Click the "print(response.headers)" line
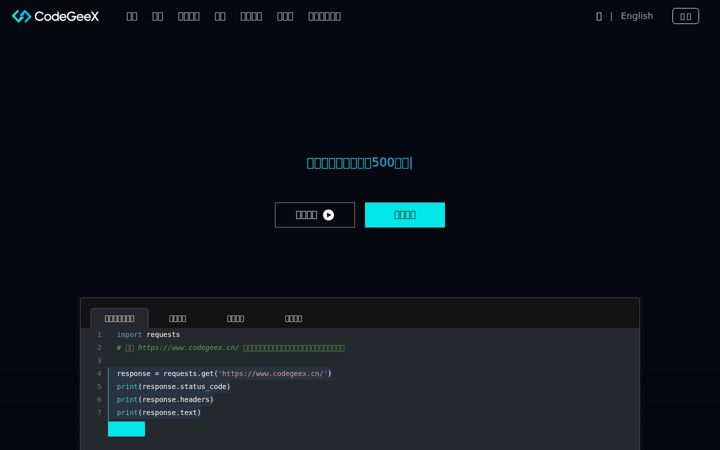 pos(165,399)
